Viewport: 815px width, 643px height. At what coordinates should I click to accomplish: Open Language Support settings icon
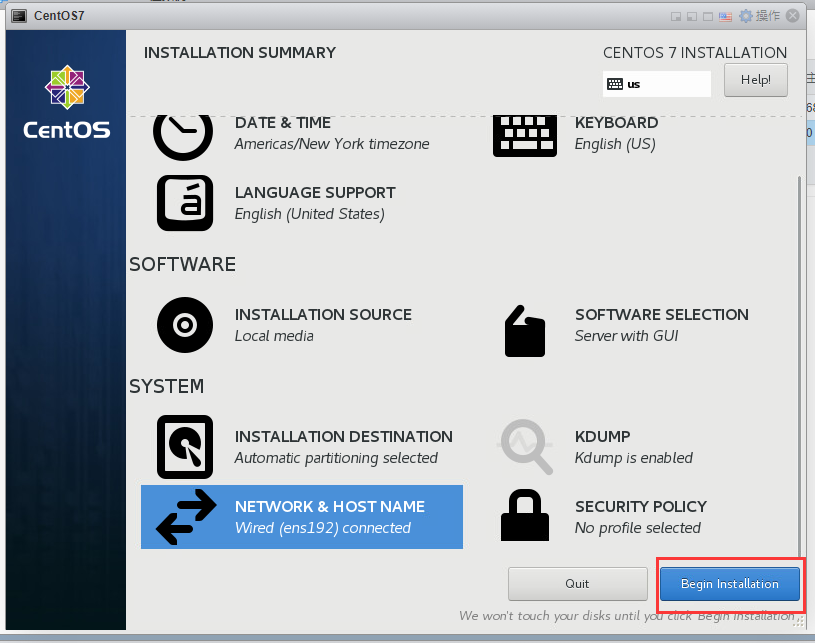tap(185, 203)
